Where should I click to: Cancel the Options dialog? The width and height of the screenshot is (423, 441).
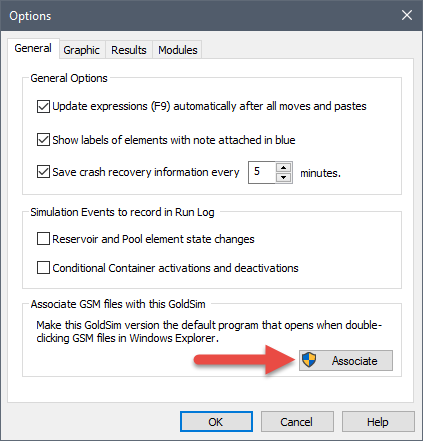[x=297, y=422]
